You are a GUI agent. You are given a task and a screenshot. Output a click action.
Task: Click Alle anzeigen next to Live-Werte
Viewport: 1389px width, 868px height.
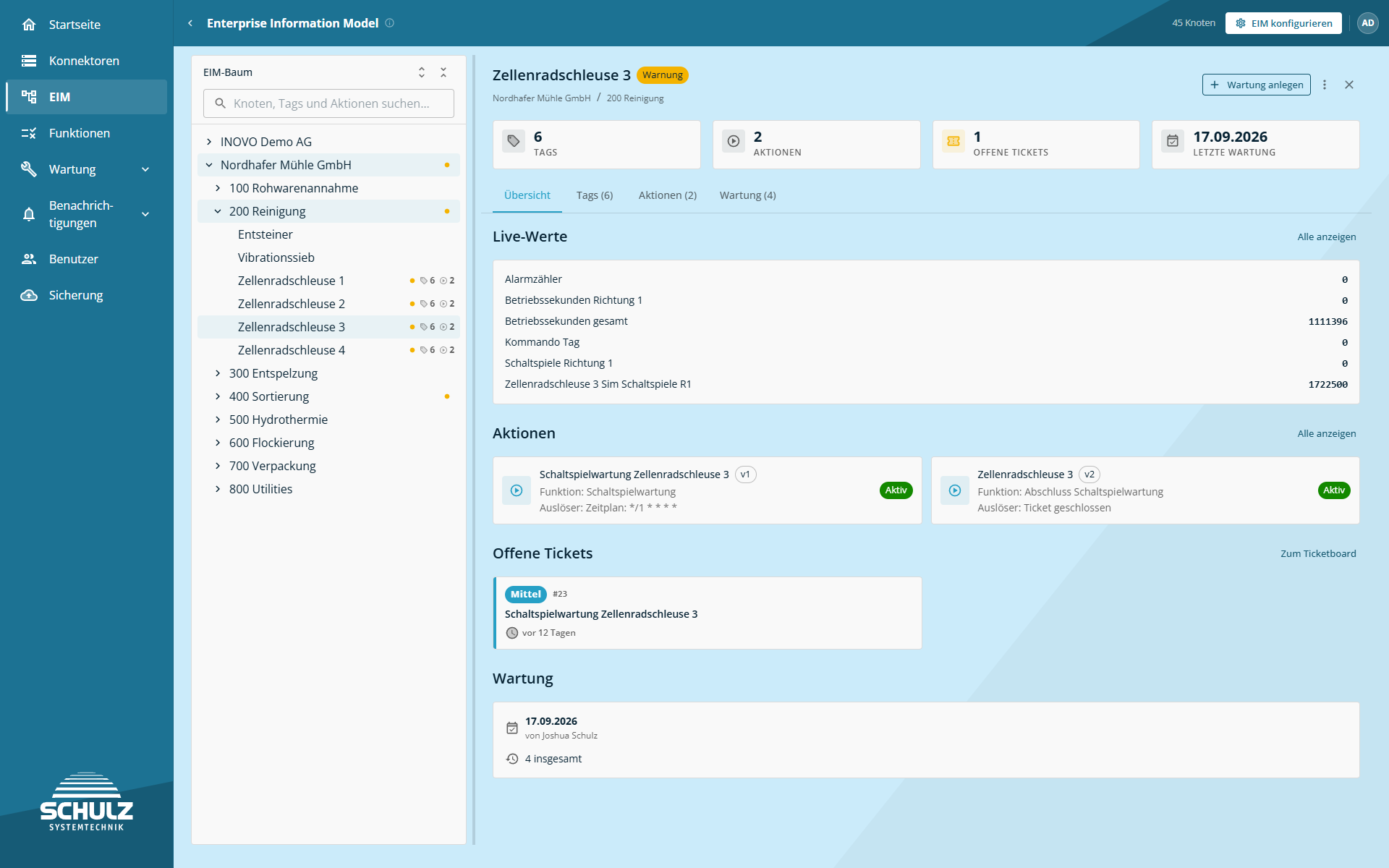pos(1327,237)
